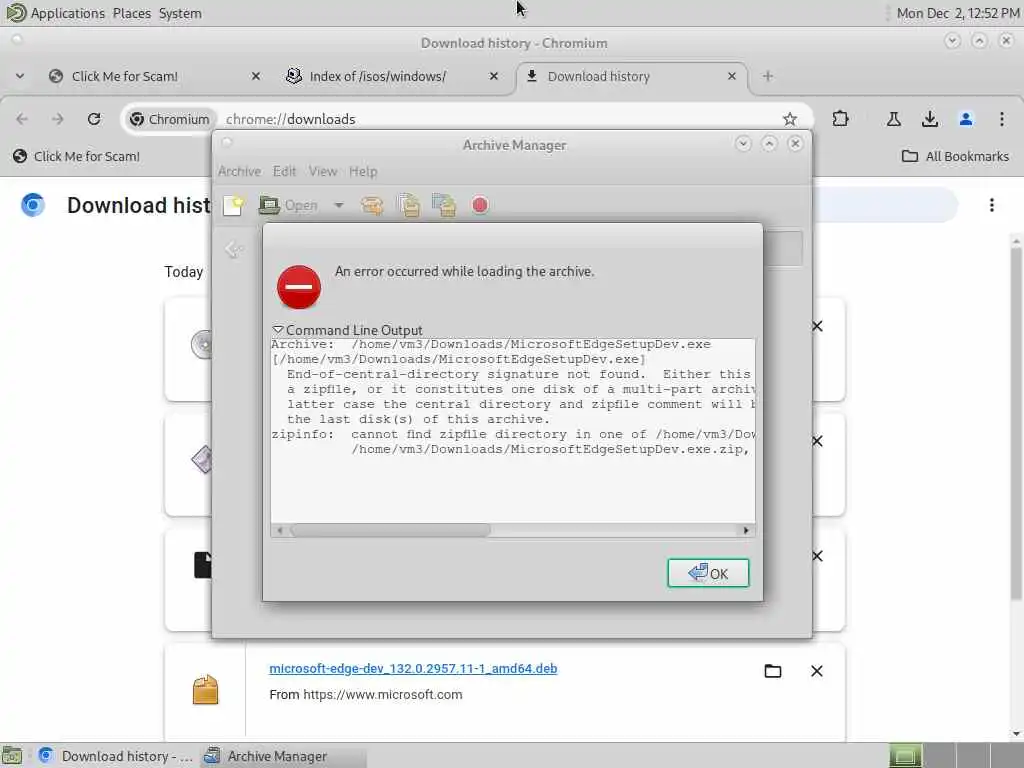This screenshot has height=768, width=1024.
Task: Open the Downloads toolbar icon
Action: (x=930, y=119)
